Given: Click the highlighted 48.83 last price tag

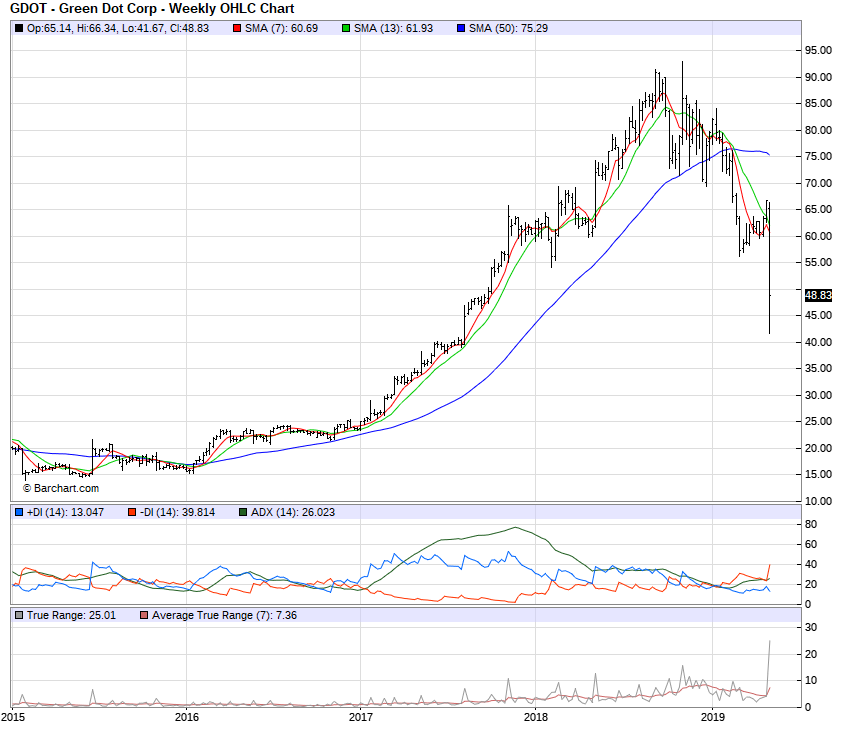Looking at the screenshot, I should click(818, 295).
